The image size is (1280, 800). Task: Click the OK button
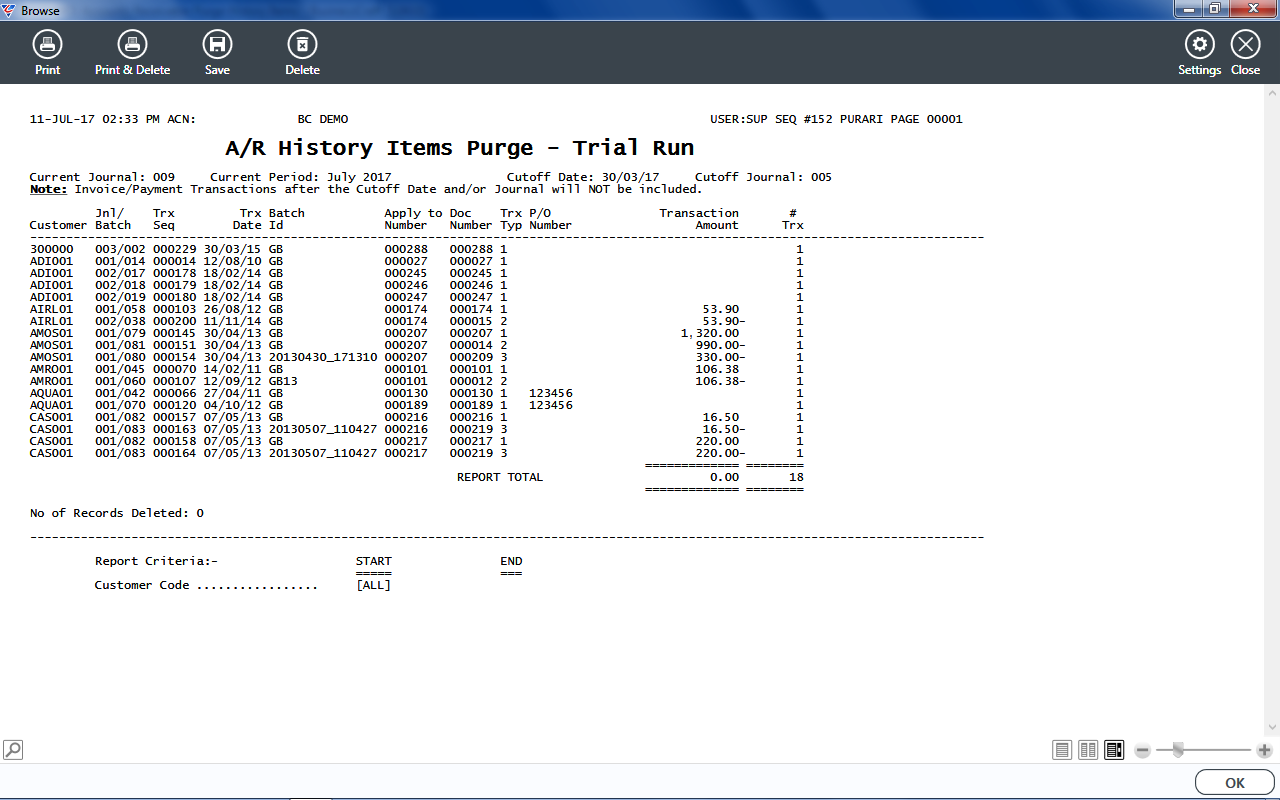tap(1234, 783)
